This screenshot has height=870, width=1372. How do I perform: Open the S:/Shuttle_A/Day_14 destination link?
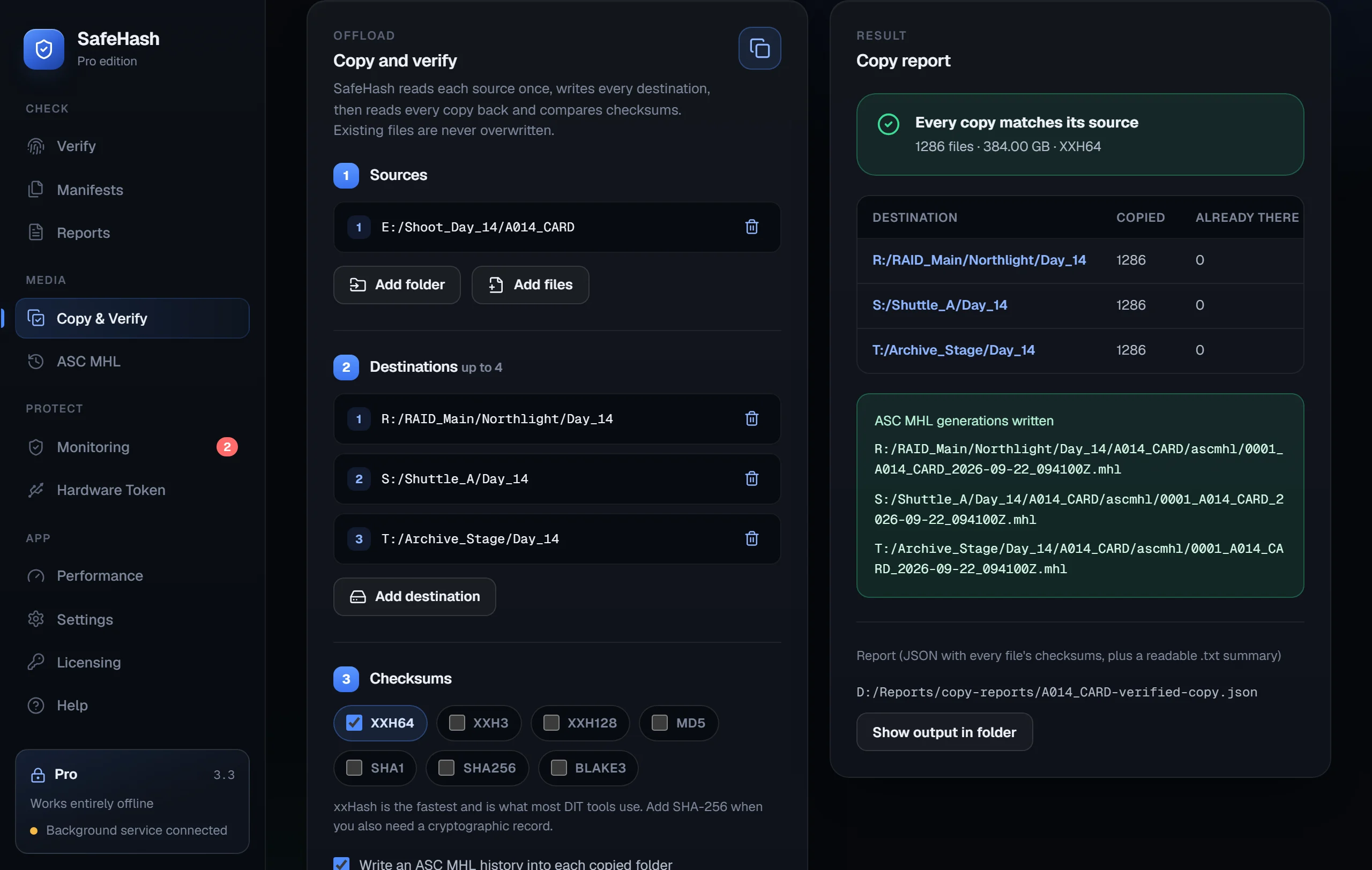[939, 305]
